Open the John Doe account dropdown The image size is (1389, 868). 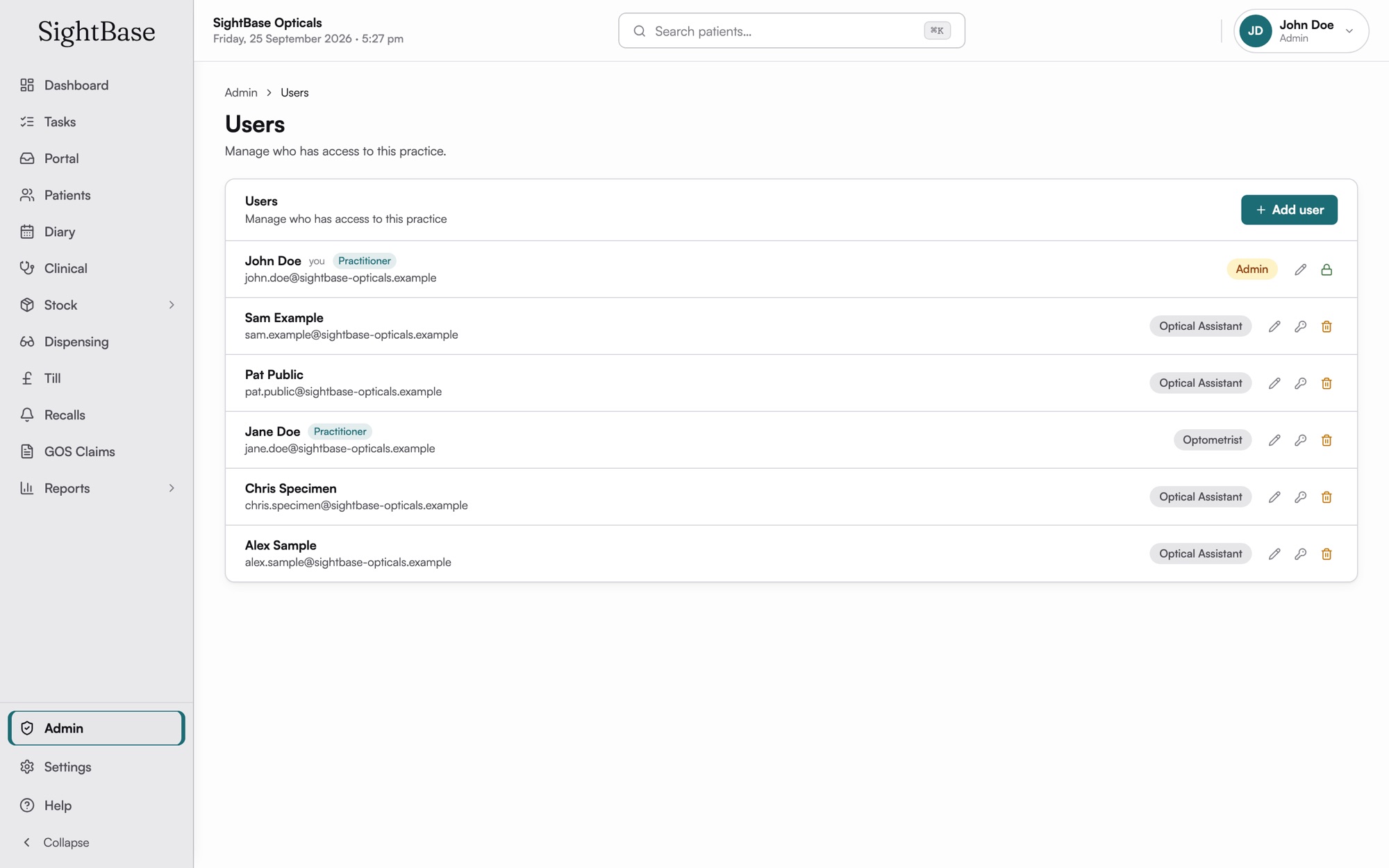[1301, 31]
